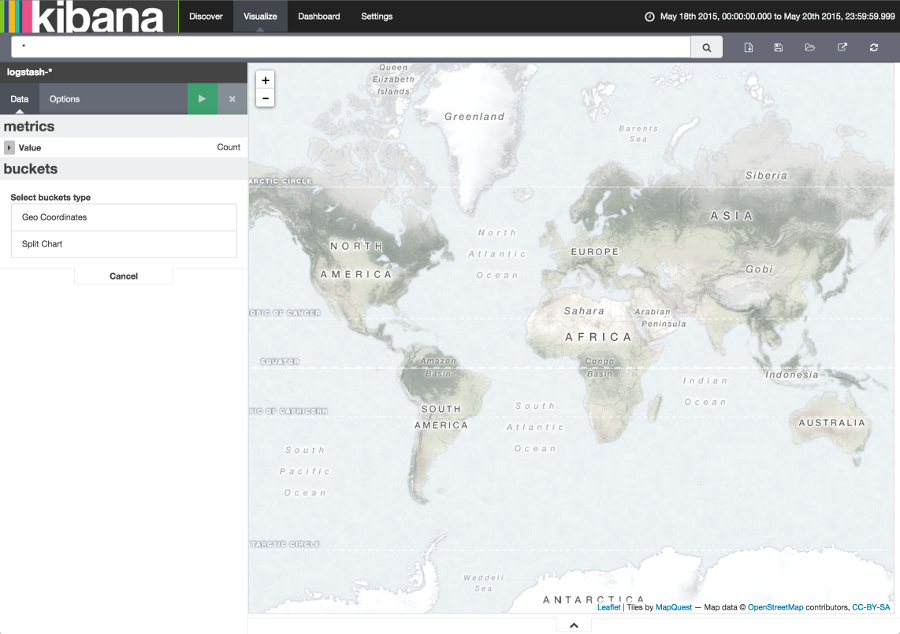900x634 pixels.
Task: Click the new visualization document icon
Action: (748, 46)
